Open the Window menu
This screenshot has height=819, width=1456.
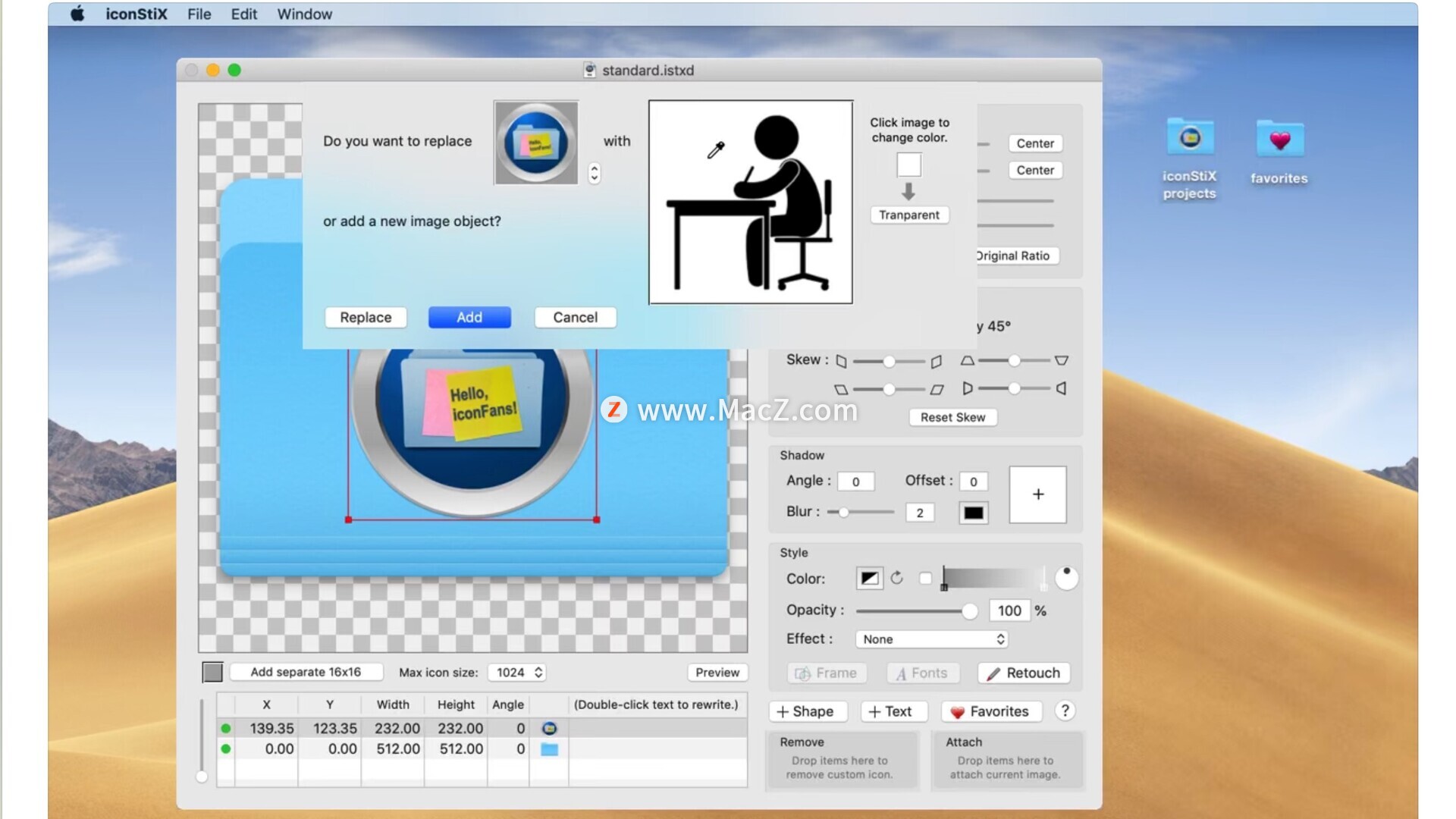pyautogui.click(x=304, y=14)
